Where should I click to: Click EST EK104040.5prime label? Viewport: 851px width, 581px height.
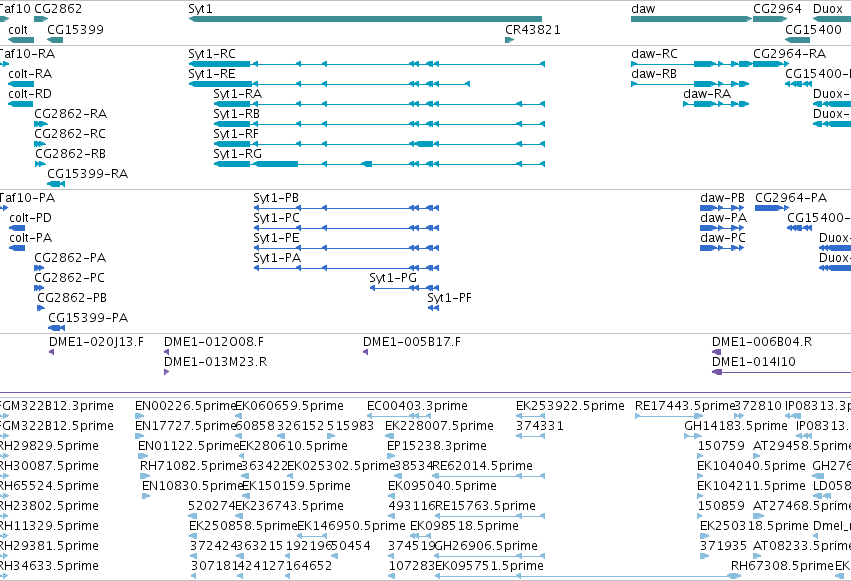(x=751, y=467)
